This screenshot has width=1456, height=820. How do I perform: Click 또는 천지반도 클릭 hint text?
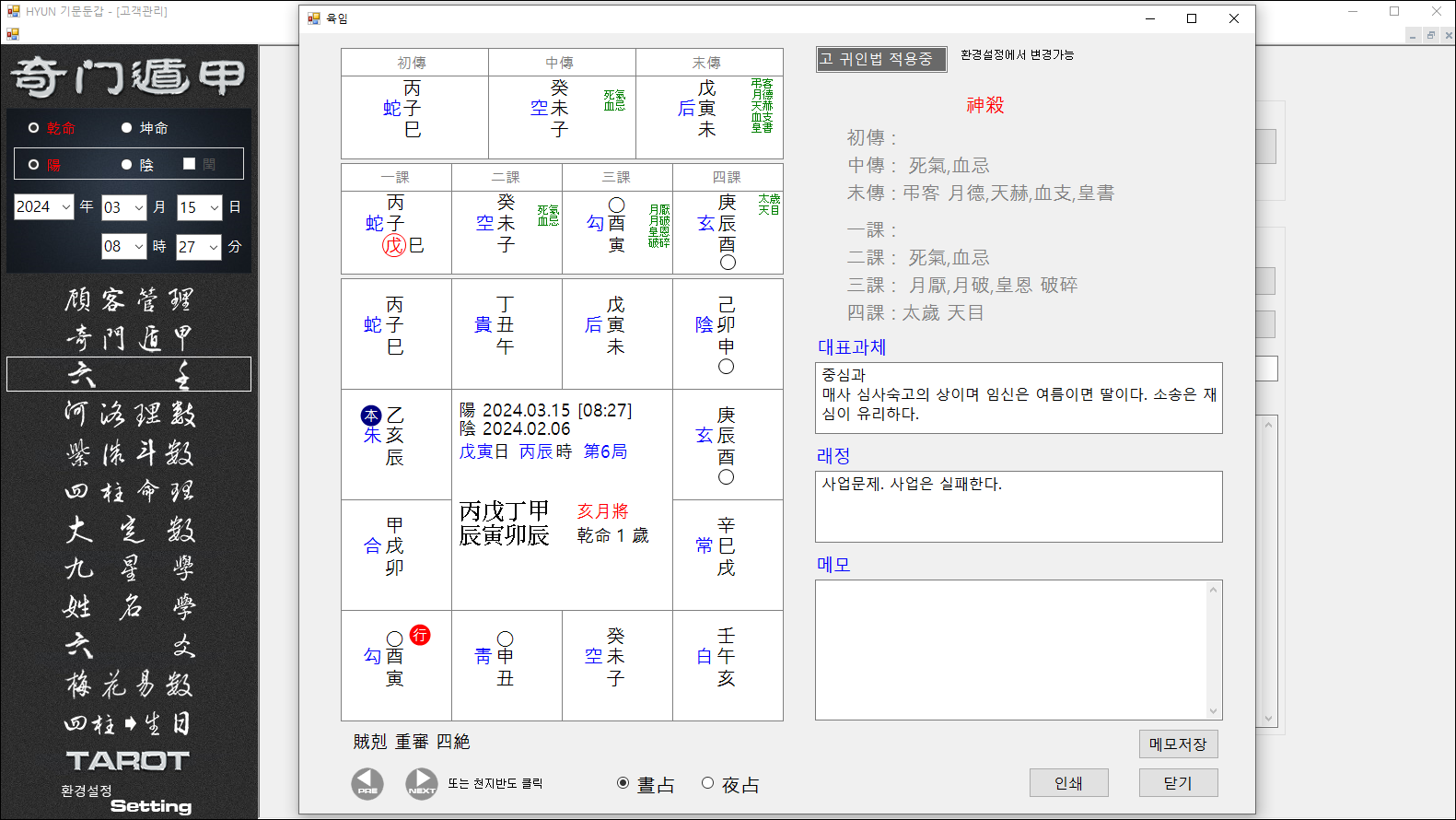click(495, 784)
